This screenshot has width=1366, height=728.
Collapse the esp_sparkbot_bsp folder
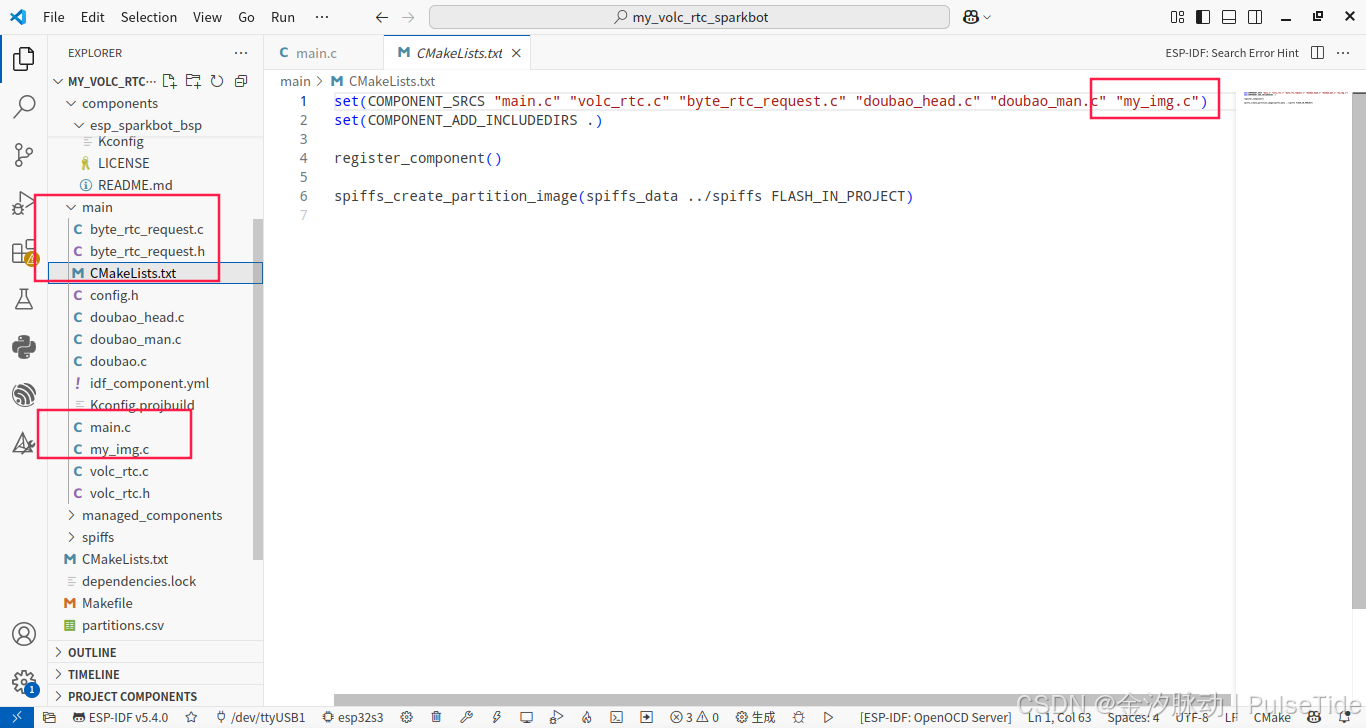point(80,125)
